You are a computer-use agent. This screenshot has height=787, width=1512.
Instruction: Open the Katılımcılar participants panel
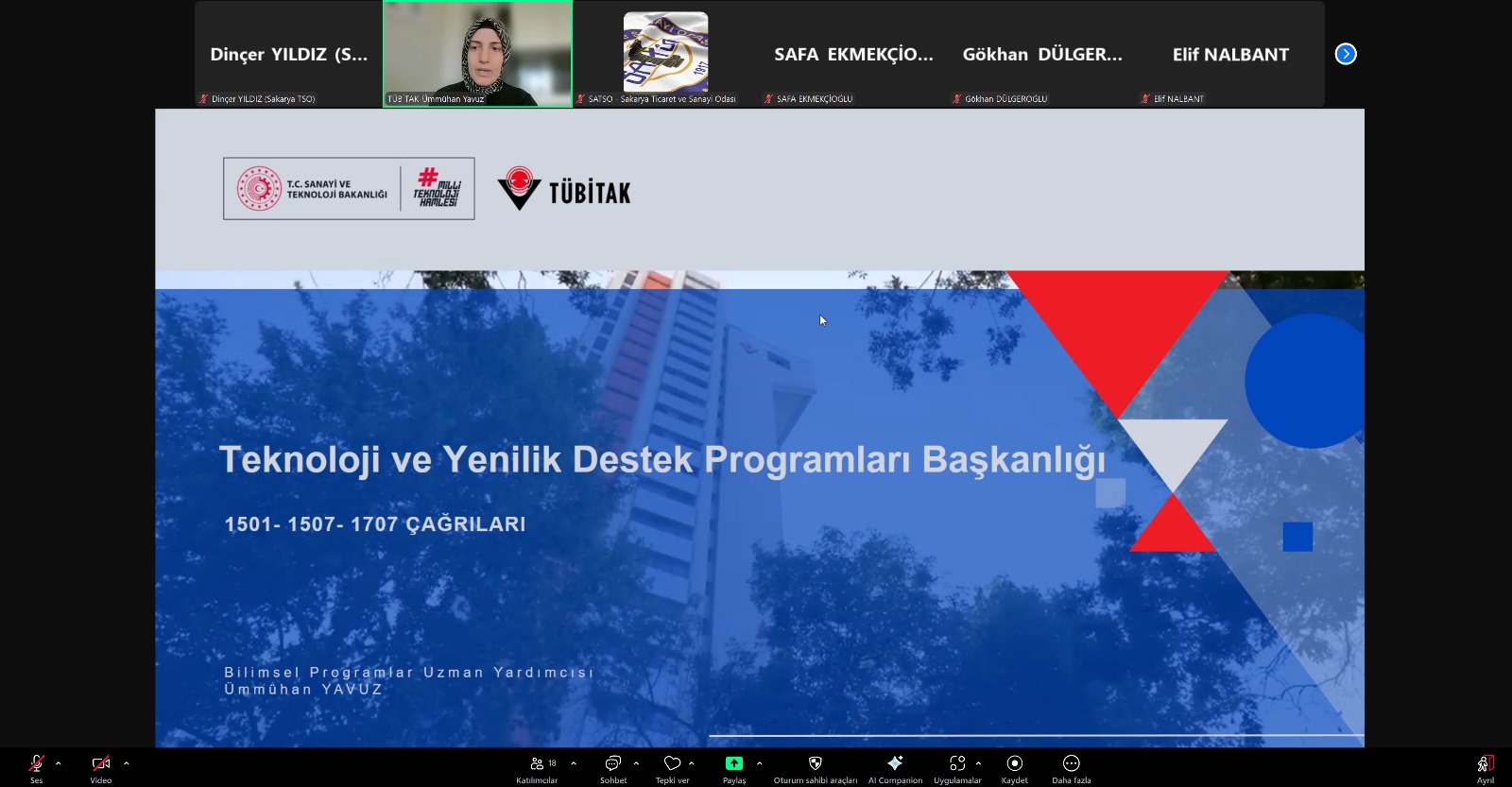tap(538, 764)
